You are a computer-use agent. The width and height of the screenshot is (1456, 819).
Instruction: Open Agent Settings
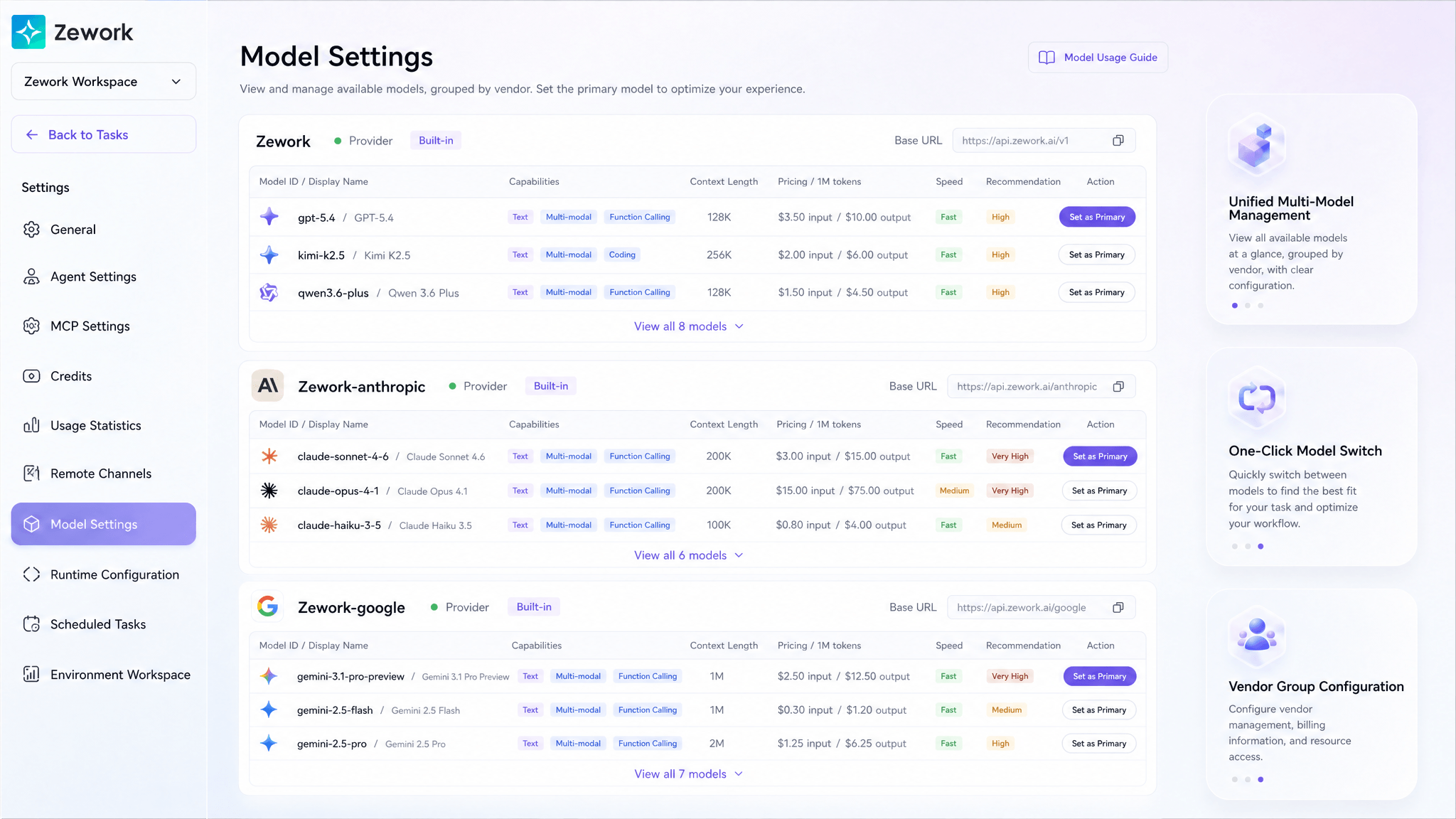click(104, 277)
